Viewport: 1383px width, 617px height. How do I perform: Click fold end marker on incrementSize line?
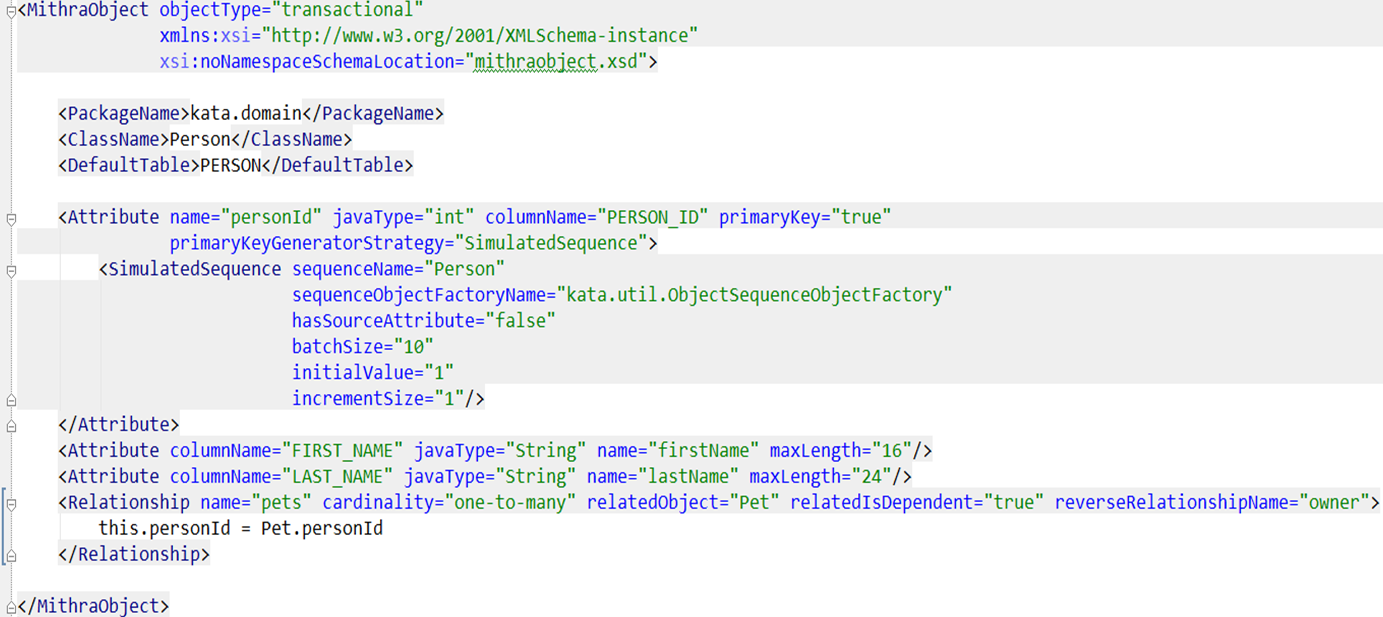pos(11,400)
